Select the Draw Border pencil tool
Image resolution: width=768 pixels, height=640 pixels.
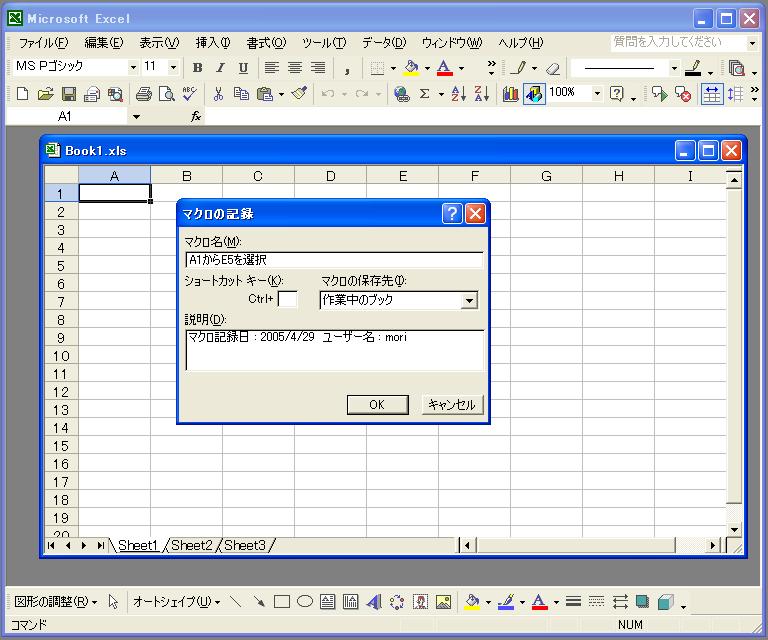pyautogui.click(x=519, y=68)
